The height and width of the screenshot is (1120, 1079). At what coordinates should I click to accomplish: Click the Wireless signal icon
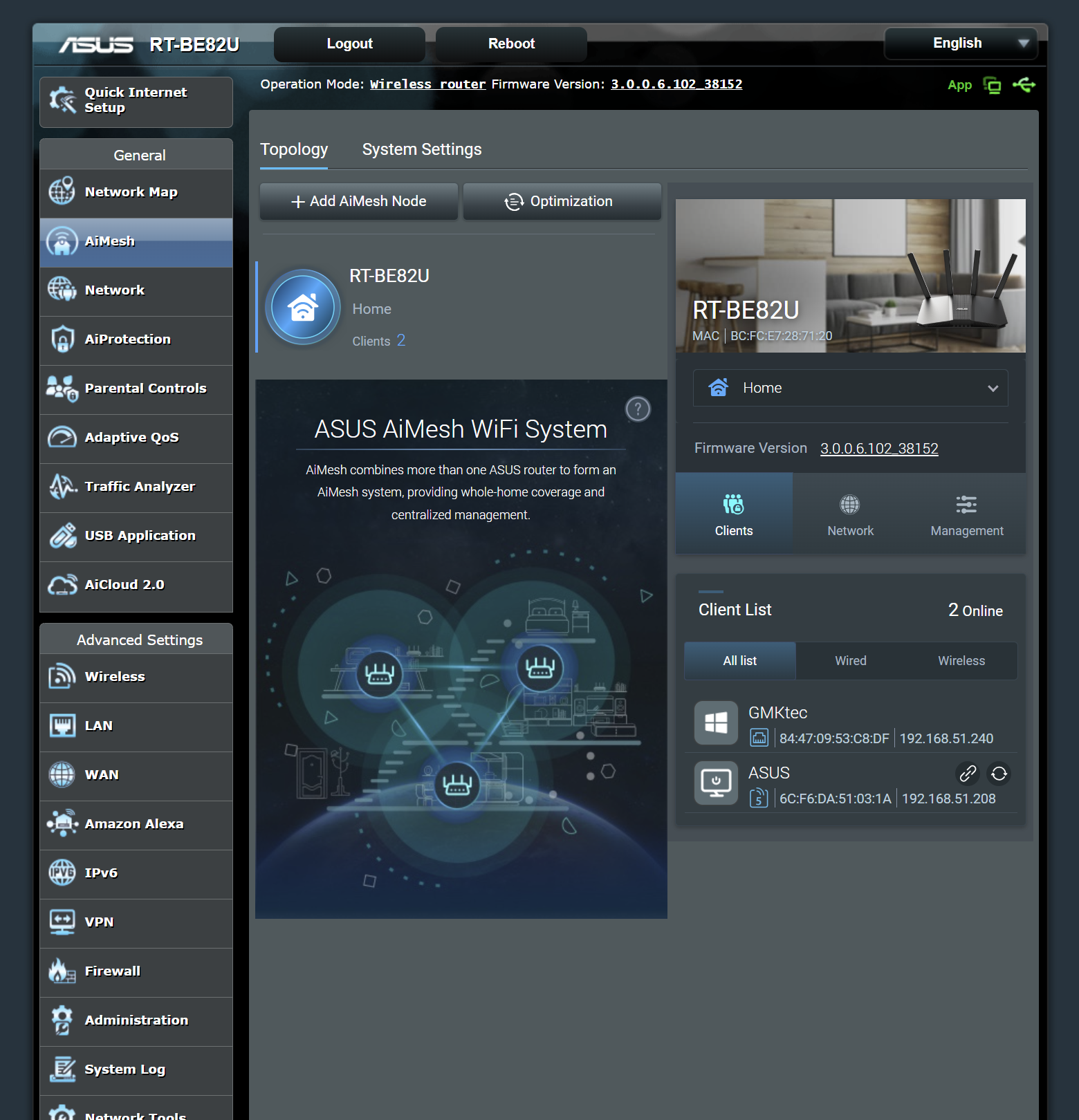(62, 676)
